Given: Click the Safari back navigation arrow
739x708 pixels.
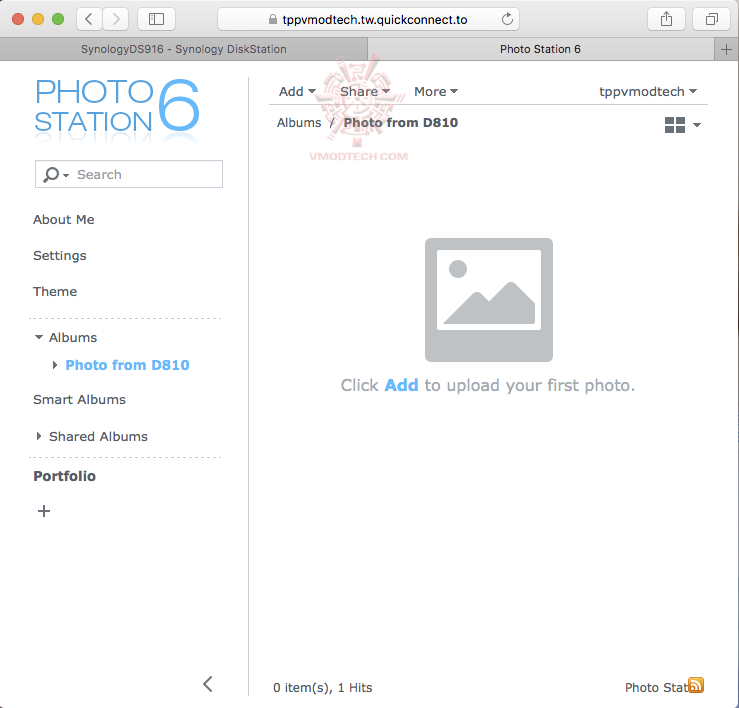Looking at the screenshot, I should [89, 19].
